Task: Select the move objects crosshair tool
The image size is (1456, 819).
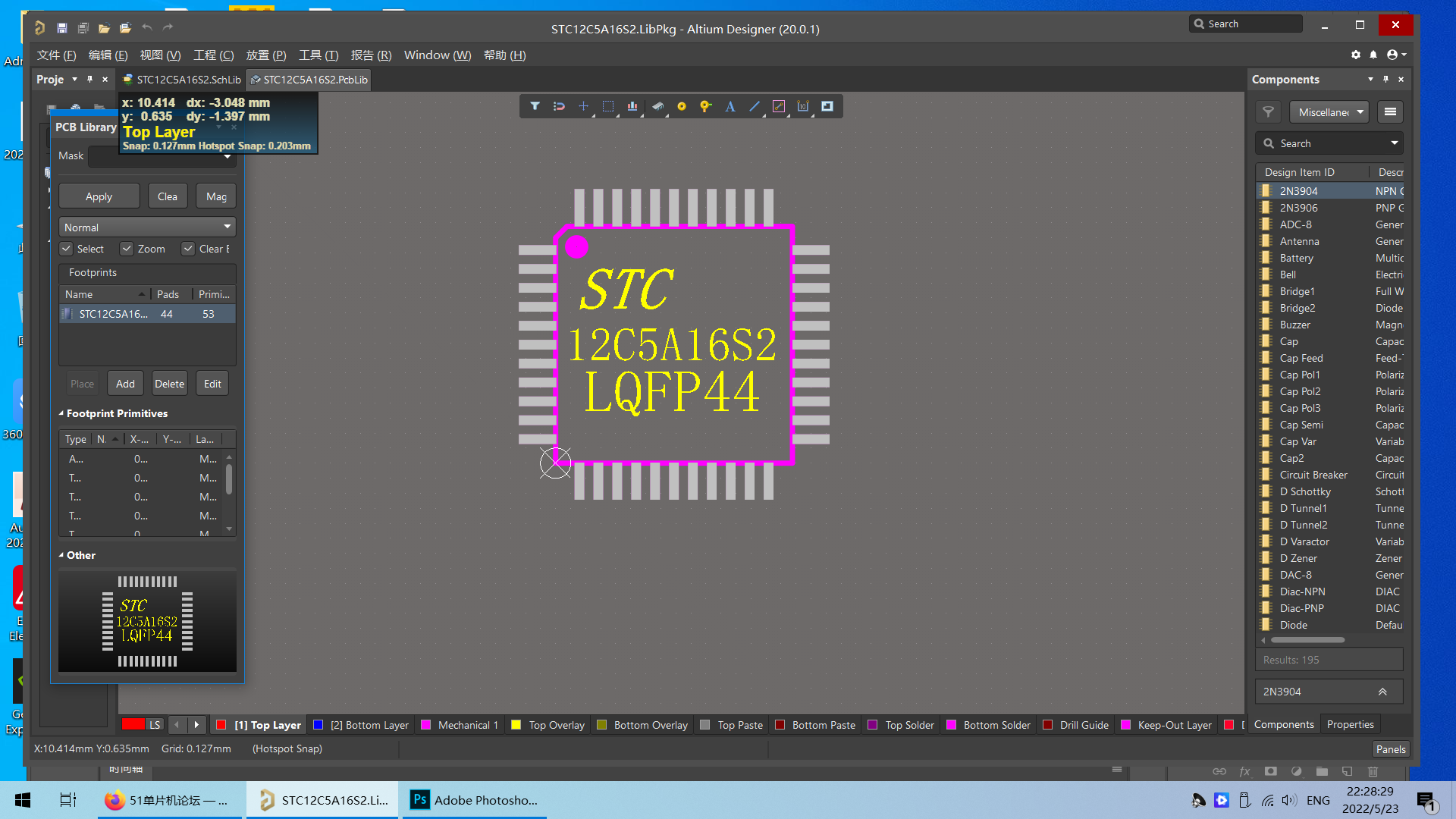Action: point(583,106)
